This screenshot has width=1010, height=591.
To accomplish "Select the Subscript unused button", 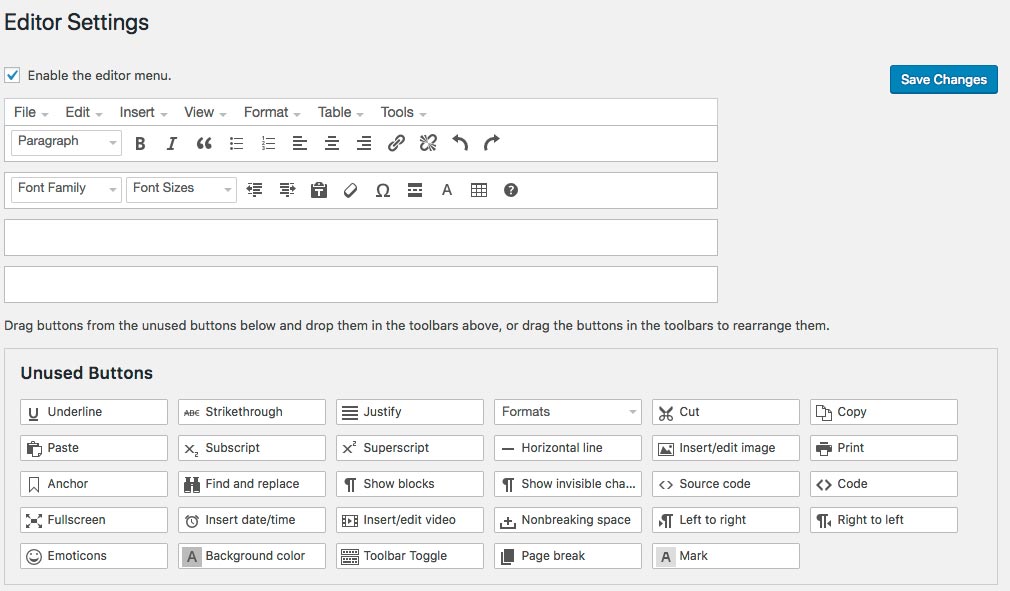I will pyautogui.click(x=252, y=448).
